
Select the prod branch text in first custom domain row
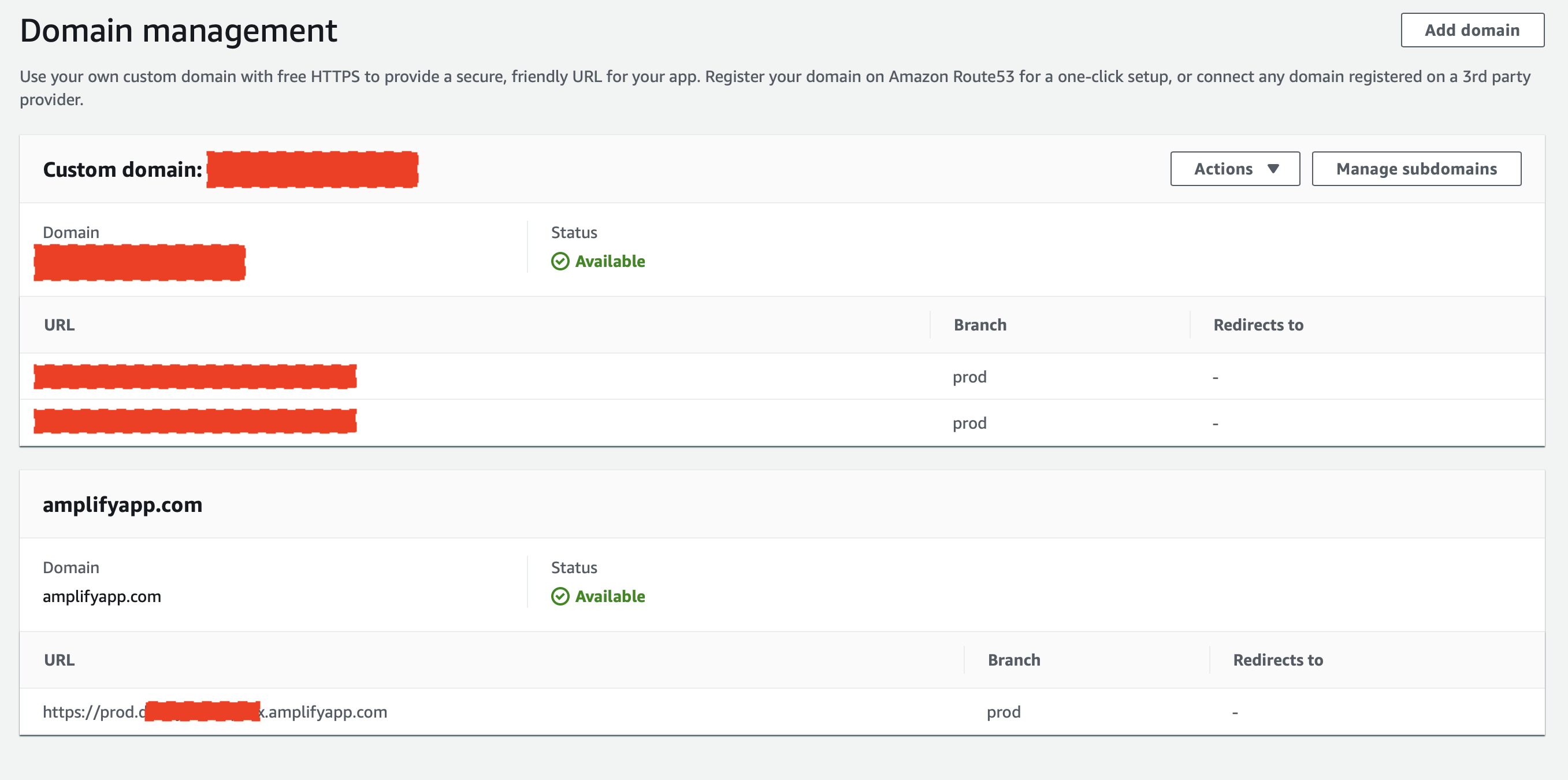[969, 376]
